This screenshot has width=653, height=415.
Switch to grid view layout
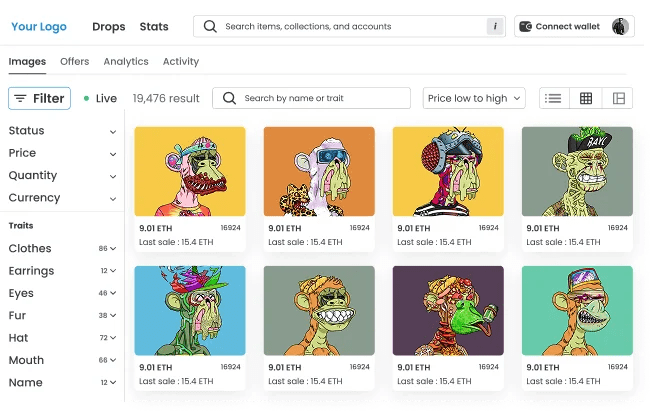(586, 98)
